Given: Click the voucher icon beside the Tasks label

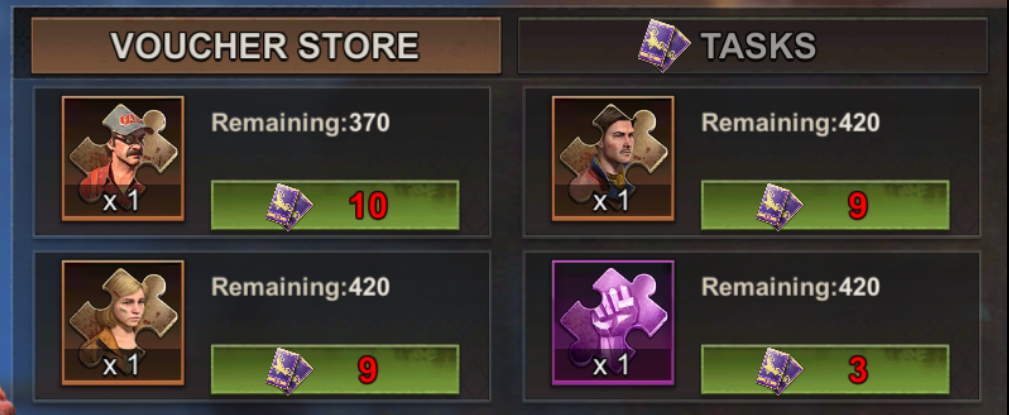Looking at the screenshot, I should [663, 45].
